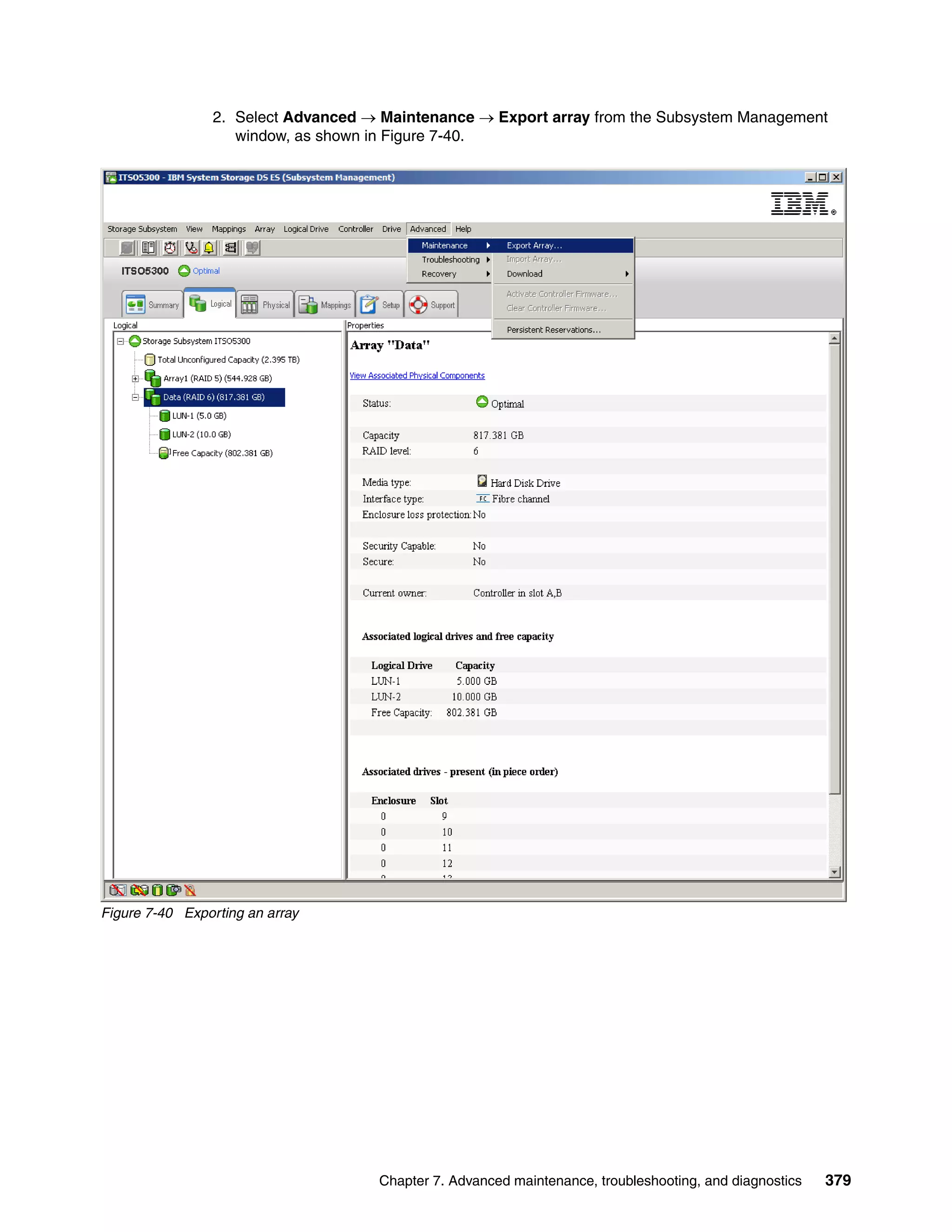Click the Support tab lifebuoy icon
This screenshot has height=1232, width=952.
(418, 305)
